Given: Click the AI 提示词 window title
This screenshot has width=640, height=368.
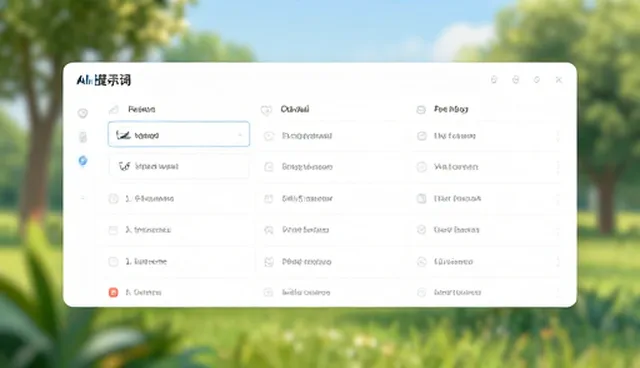Looking at the screenshot, I should pos(104,80).
